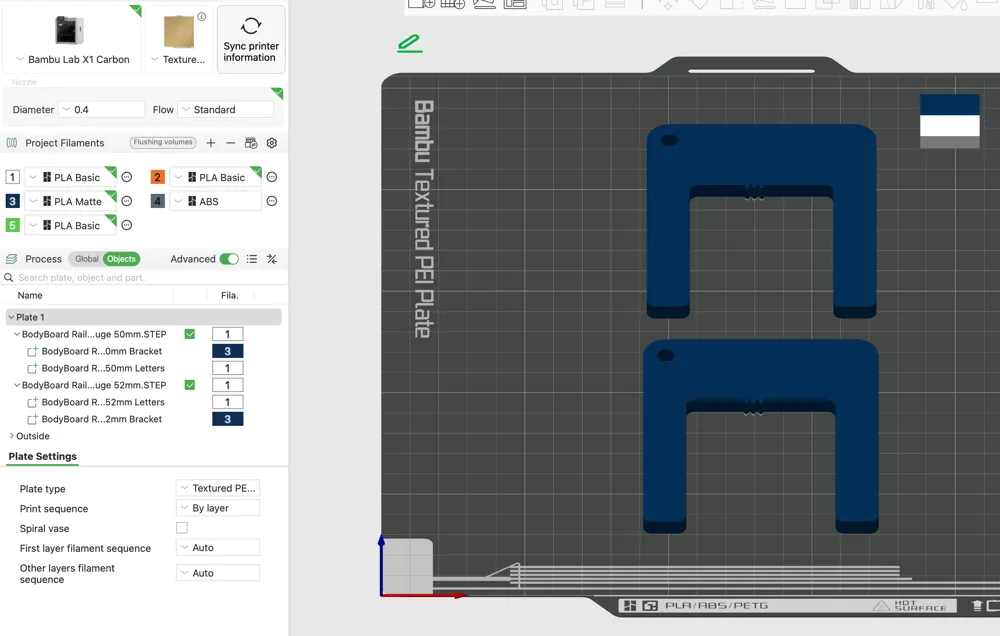
Task: Open more options for filament 3 PLA Matte
Action: tap(127, 202)
